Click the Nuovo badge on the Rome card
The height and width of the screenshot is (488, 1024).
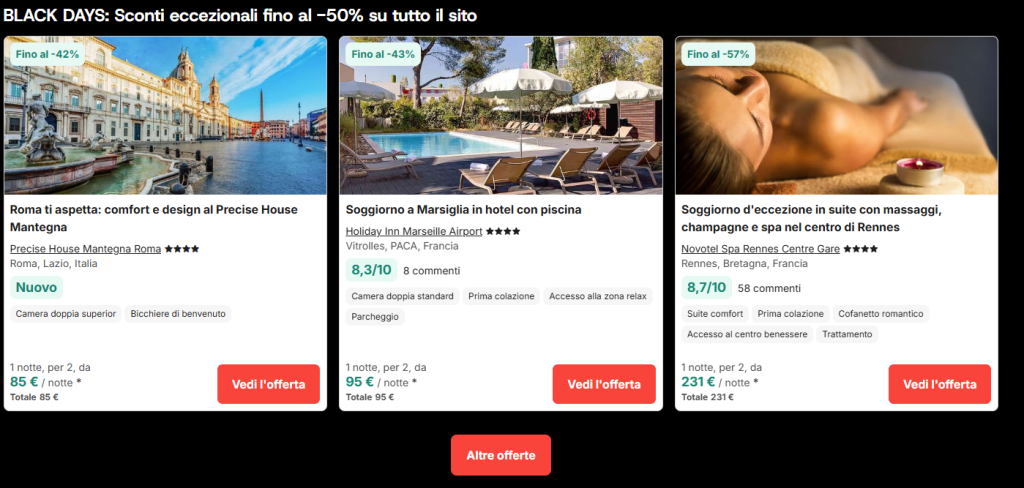click(x=36, y=288)
